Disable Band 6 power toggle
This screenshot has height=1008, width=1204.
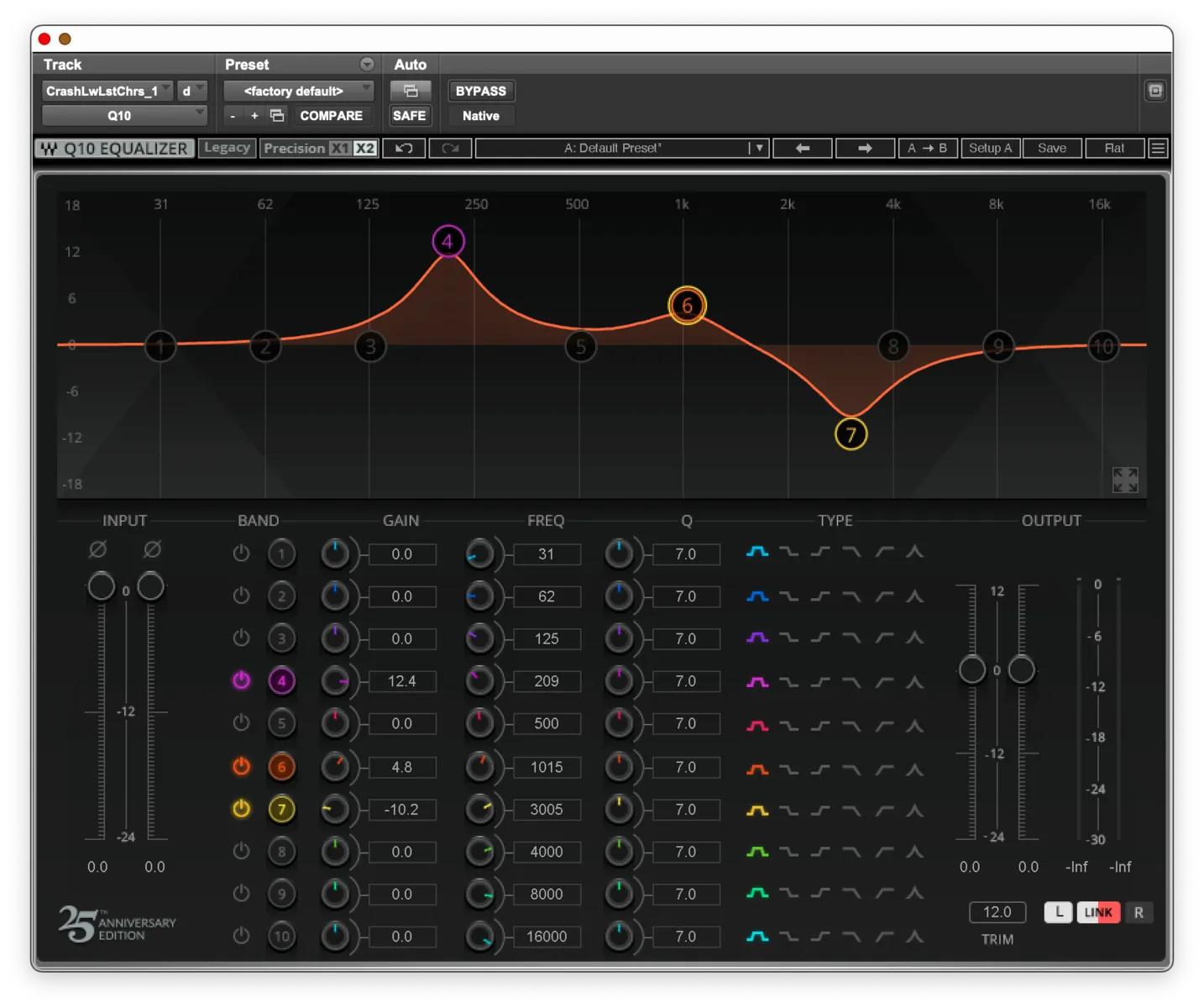tap(241, 766)
